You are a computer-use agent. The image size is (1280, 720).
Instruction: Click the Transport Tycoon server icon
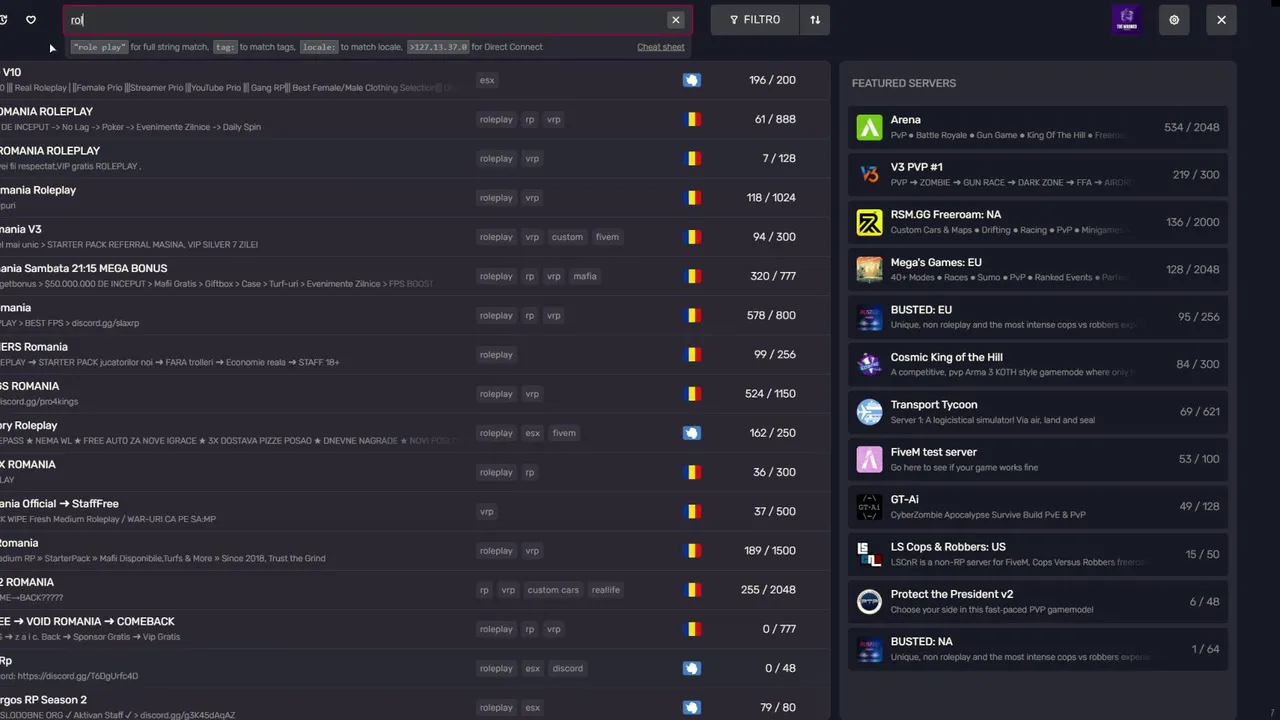click(x=869, y=412)
